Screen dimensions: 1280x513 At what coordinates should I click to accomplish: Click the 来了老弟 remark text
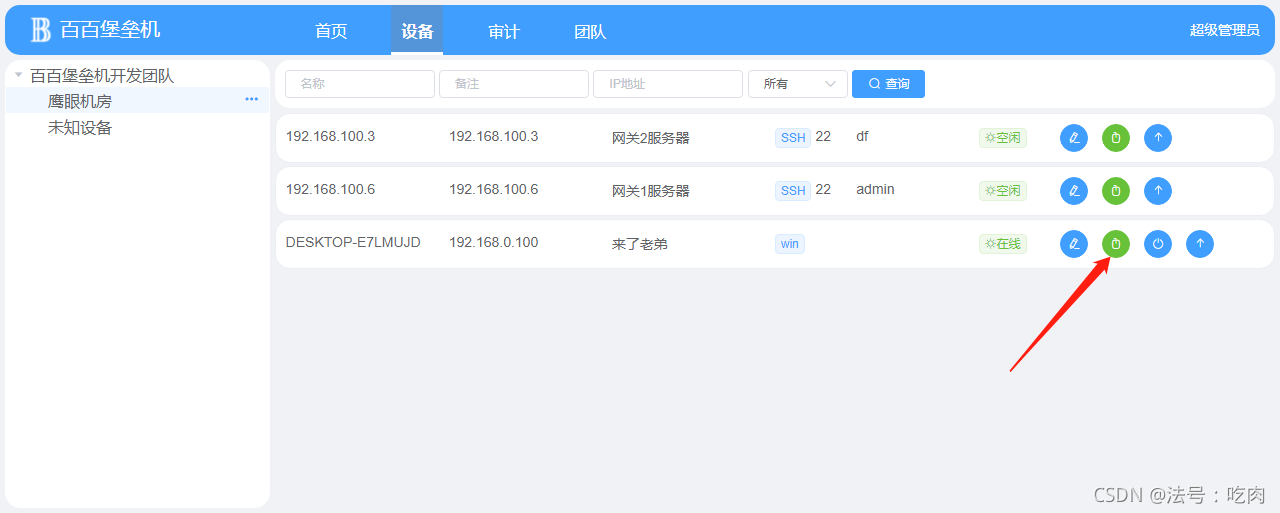(x=640, y=244)
